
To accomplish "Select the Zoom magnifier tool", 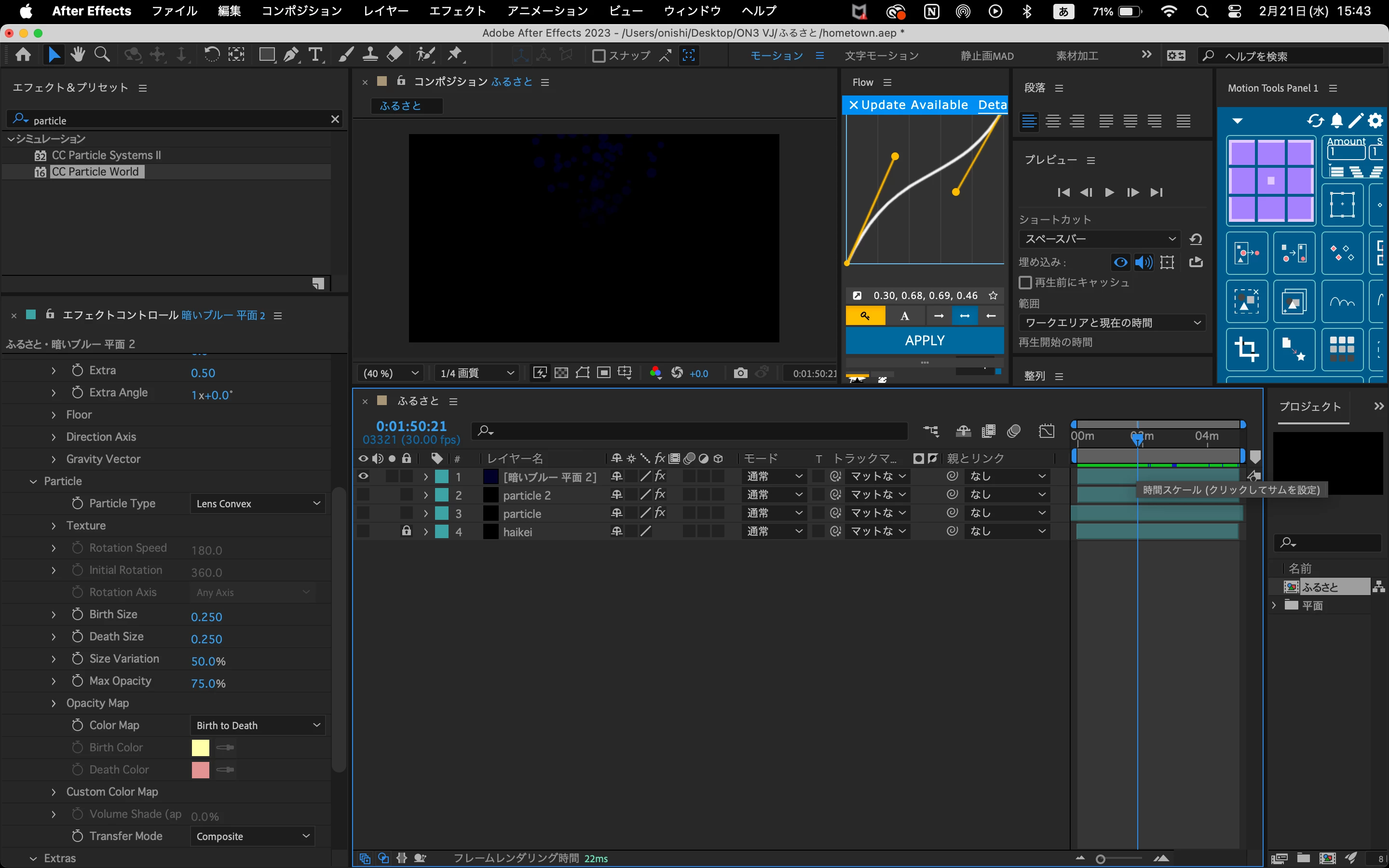I will click(x=102, y=55).
